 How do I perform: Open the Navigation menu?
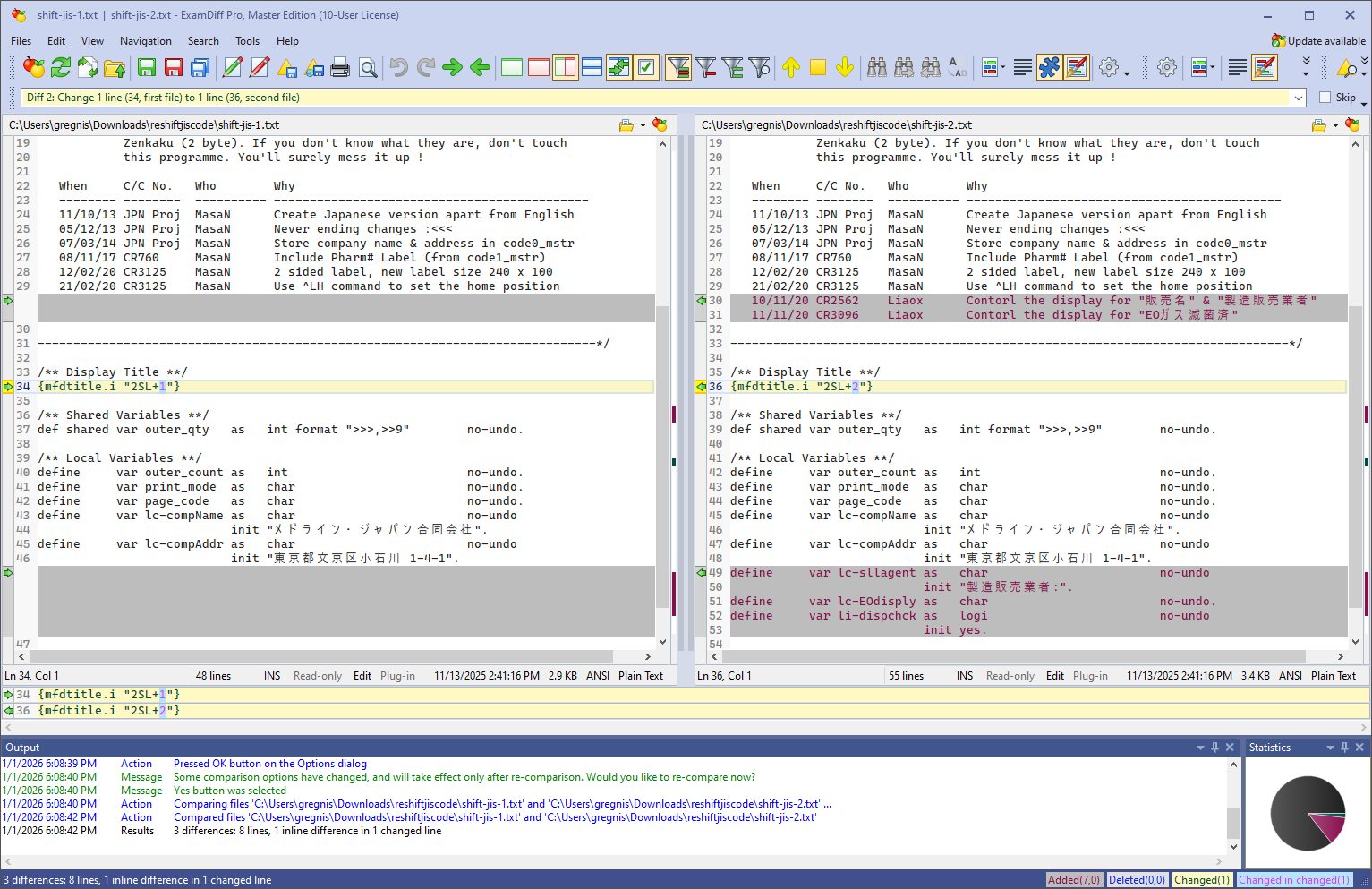click(145, 41)
